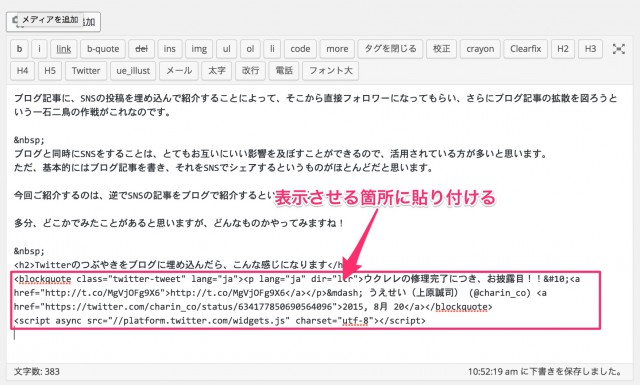
Task: Click the Close Tags (タグを閉じる) button
Action: click(x=390, y=49)
